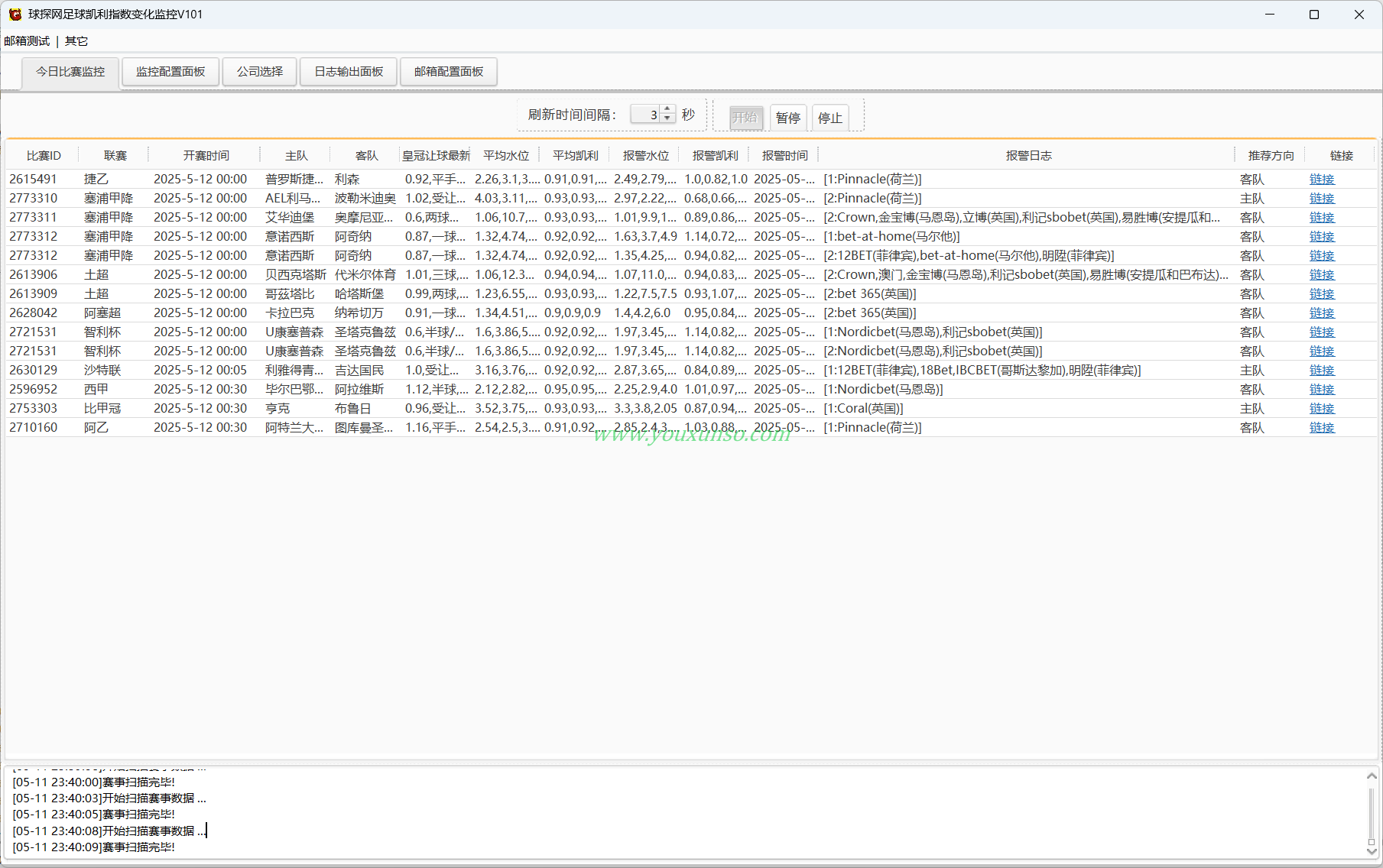Sort by 客队 column header
The height and width of the screenshot is (868, 1383).
tap(366, 156)
